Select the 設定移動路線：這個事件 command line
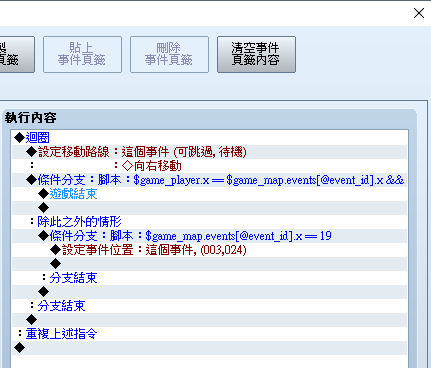The width and height of the screenshot is (431, 368). click(x=209, y=152)
